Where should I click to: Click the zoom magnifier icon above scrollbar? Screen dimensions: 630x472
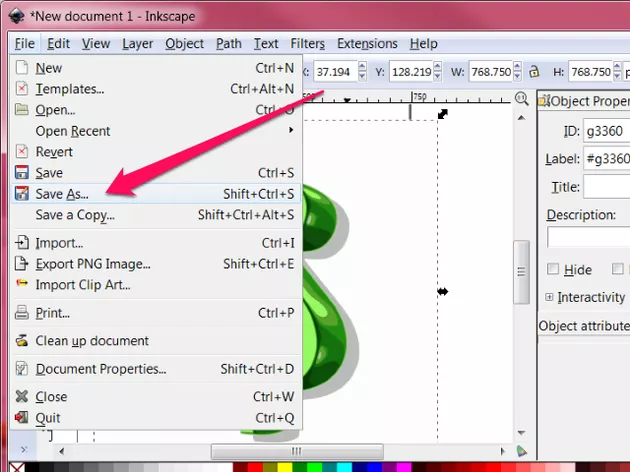520,99
